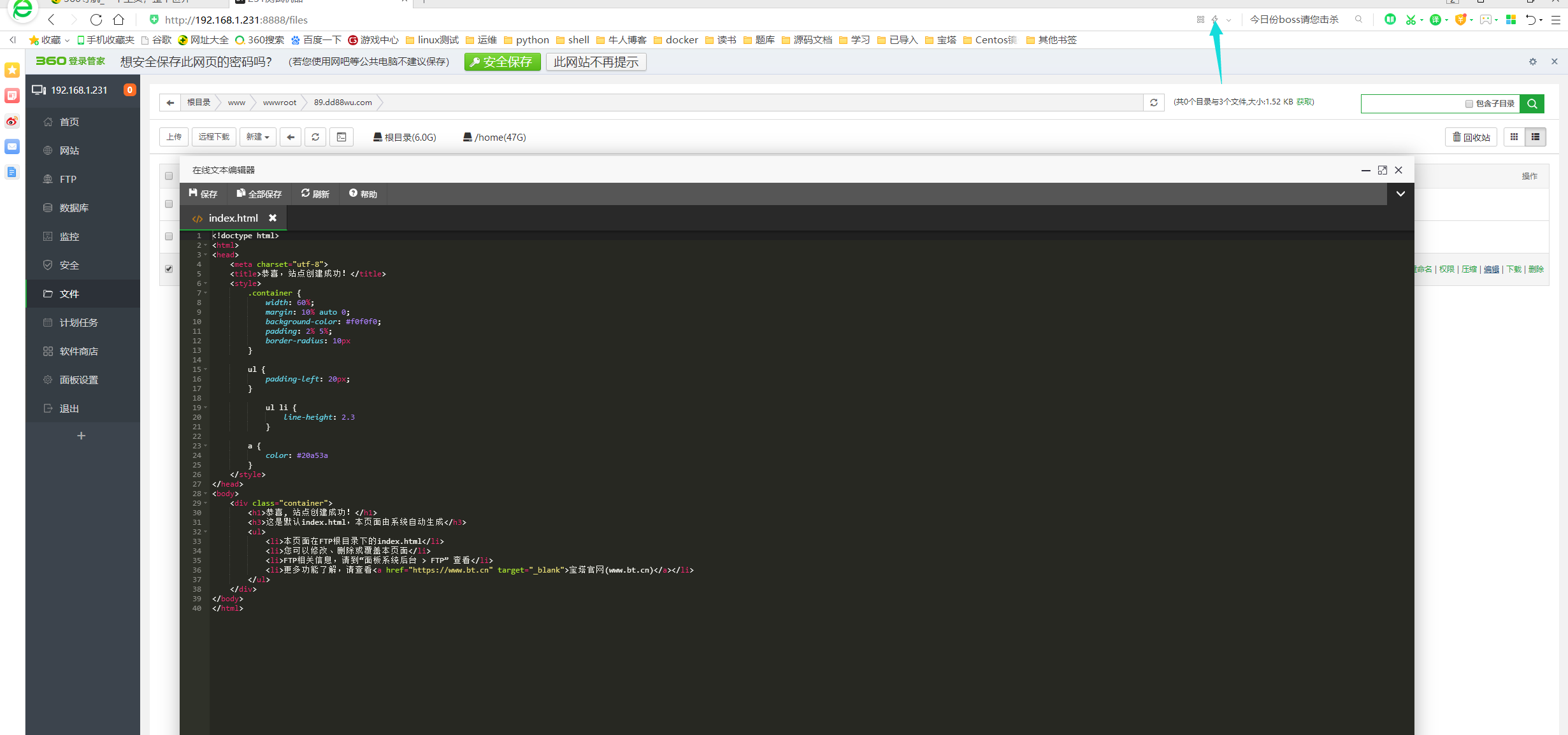1568x735 pixels.
Task: Click 刷新 in the editor toolbar
Action: [x=315, y=194]
